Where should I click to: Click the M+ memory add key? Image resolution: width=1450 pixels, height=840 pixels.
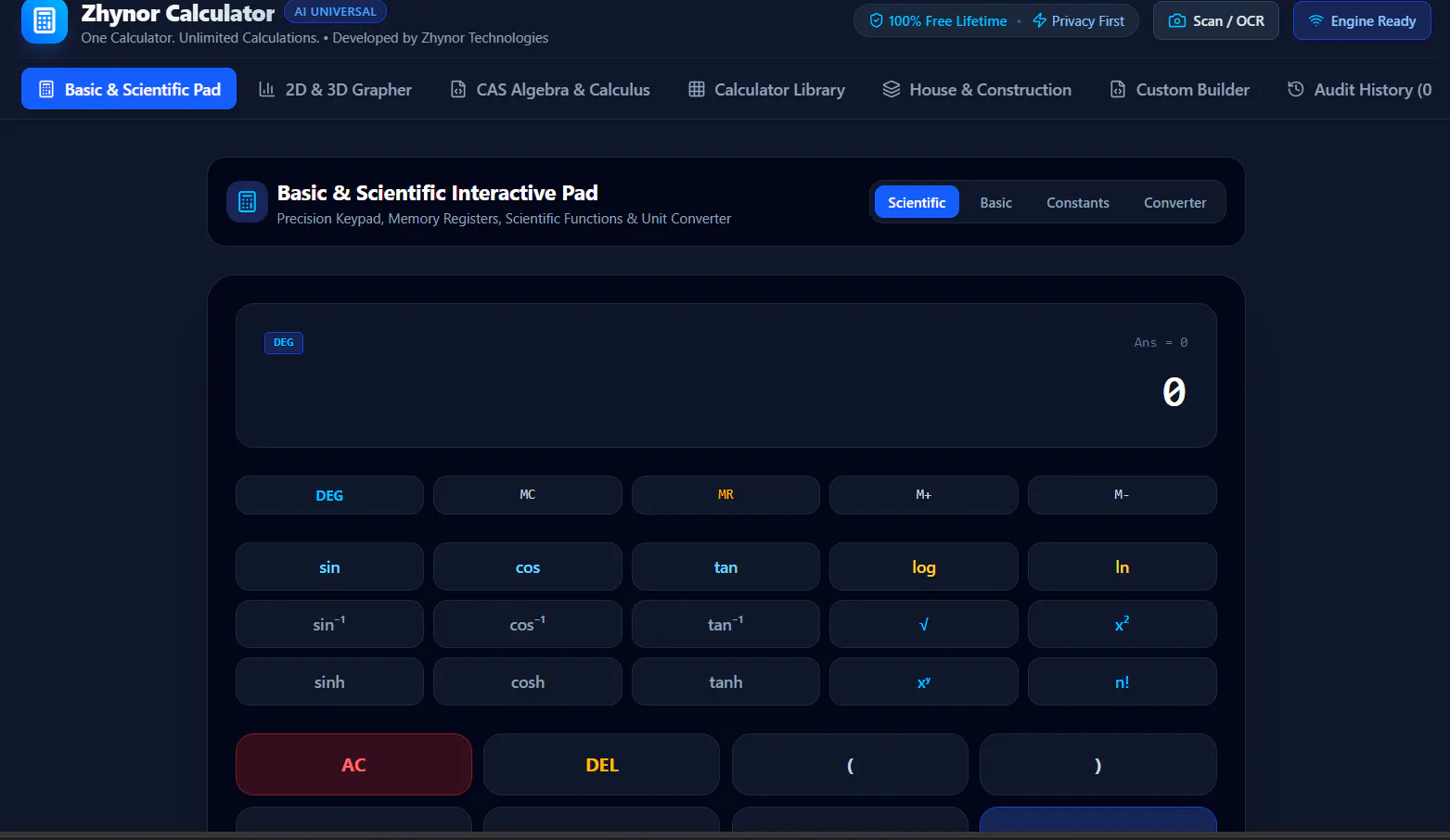(x=923, y=495)
